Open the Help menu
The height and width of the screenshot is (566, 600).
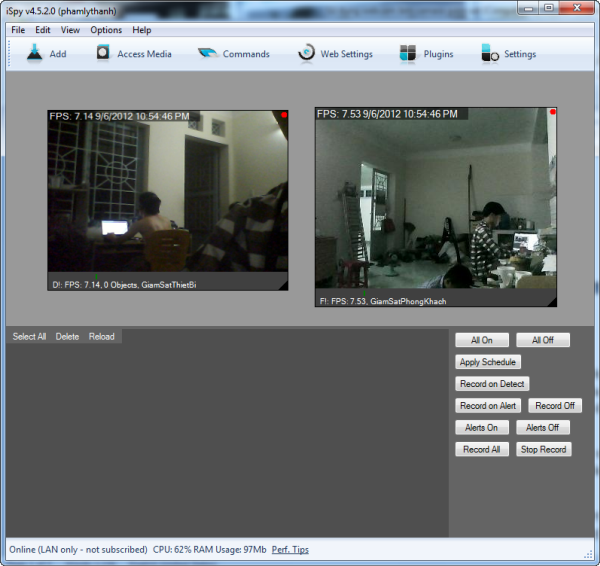[142, 30]
